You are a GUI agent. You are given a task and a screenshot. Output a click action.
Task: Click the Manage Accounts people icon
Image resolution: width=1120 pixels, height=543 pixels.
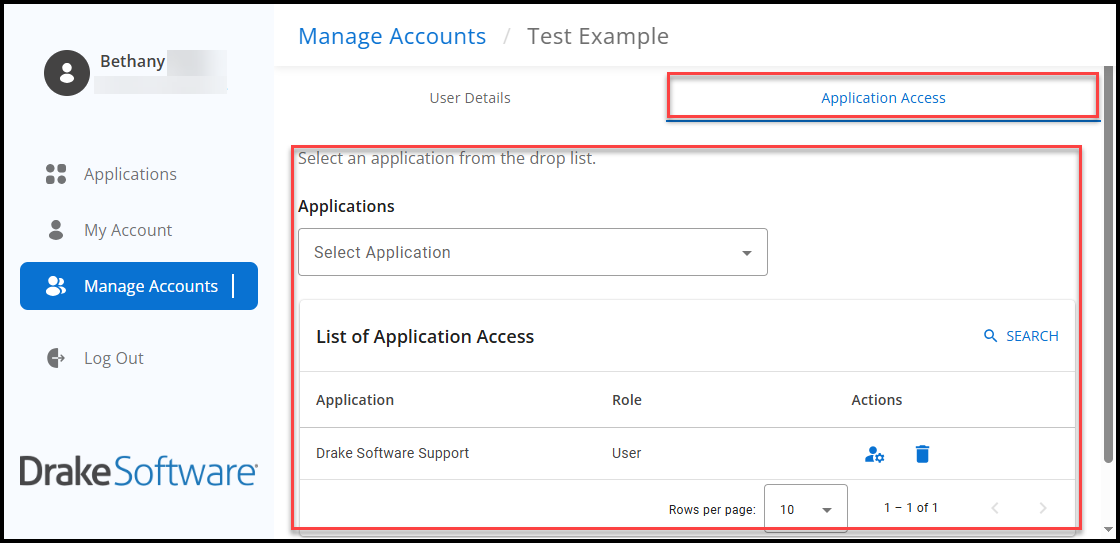56,286
